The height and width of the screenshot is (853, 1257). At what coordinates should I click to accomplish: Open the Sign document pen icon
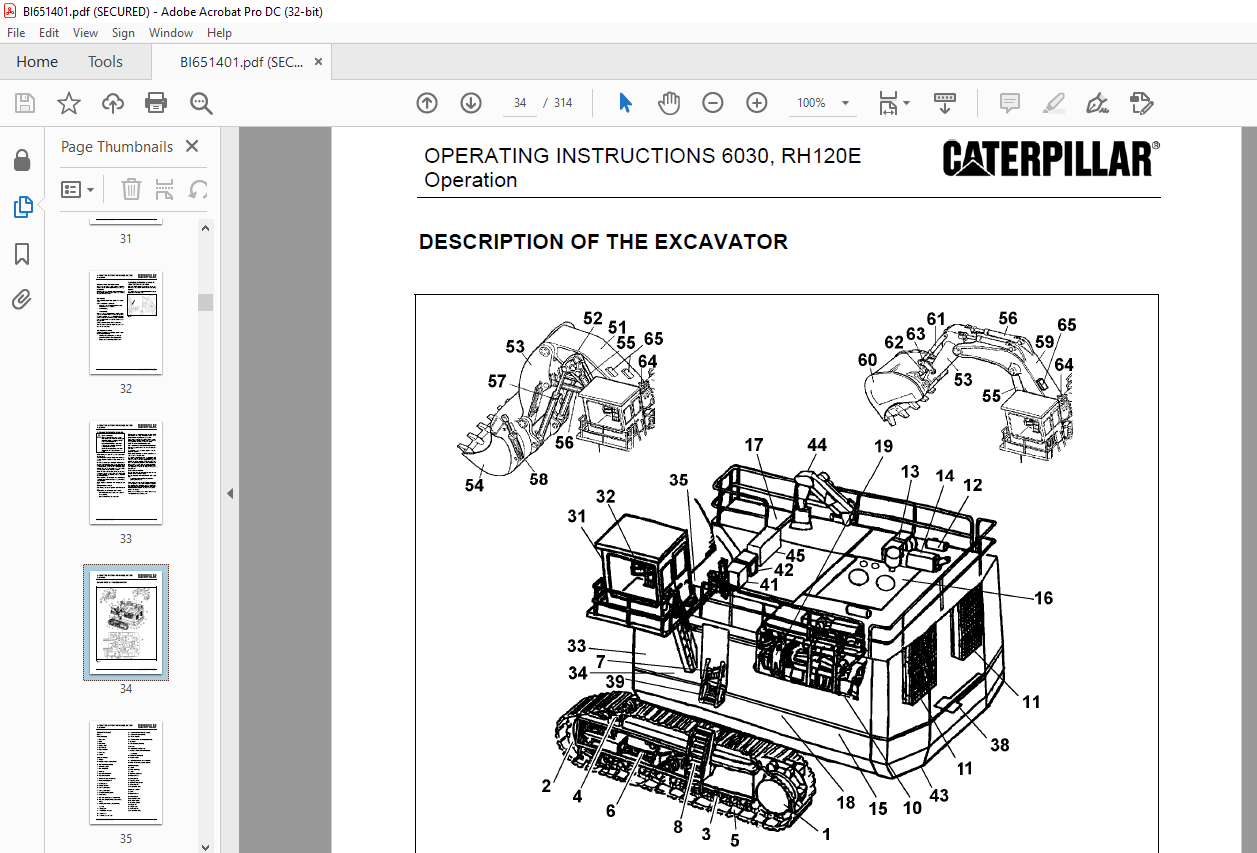pos(1098,103)
